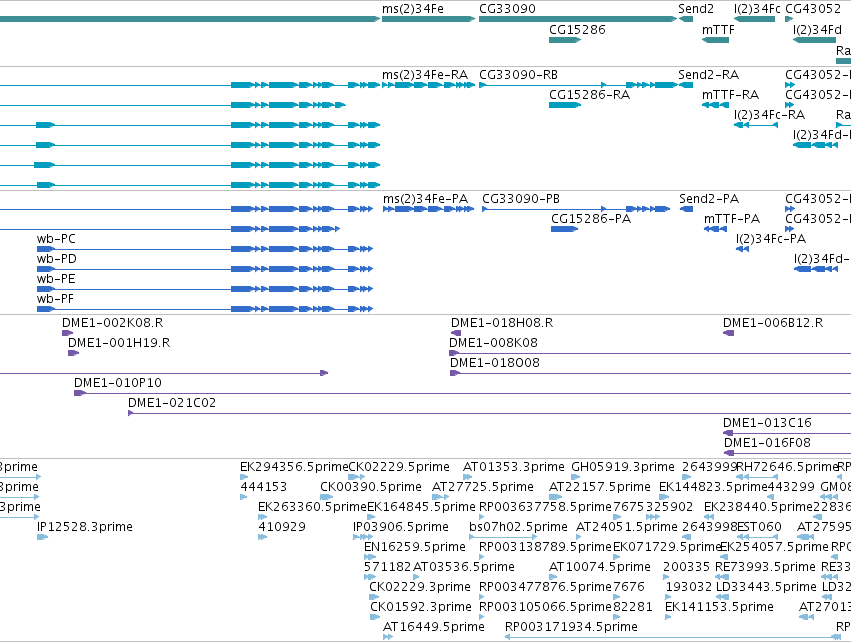The height and width of the screenshot is (642, 851).
Task: Select the AT27725.5prime EST label
Action: tap(482, 487)
